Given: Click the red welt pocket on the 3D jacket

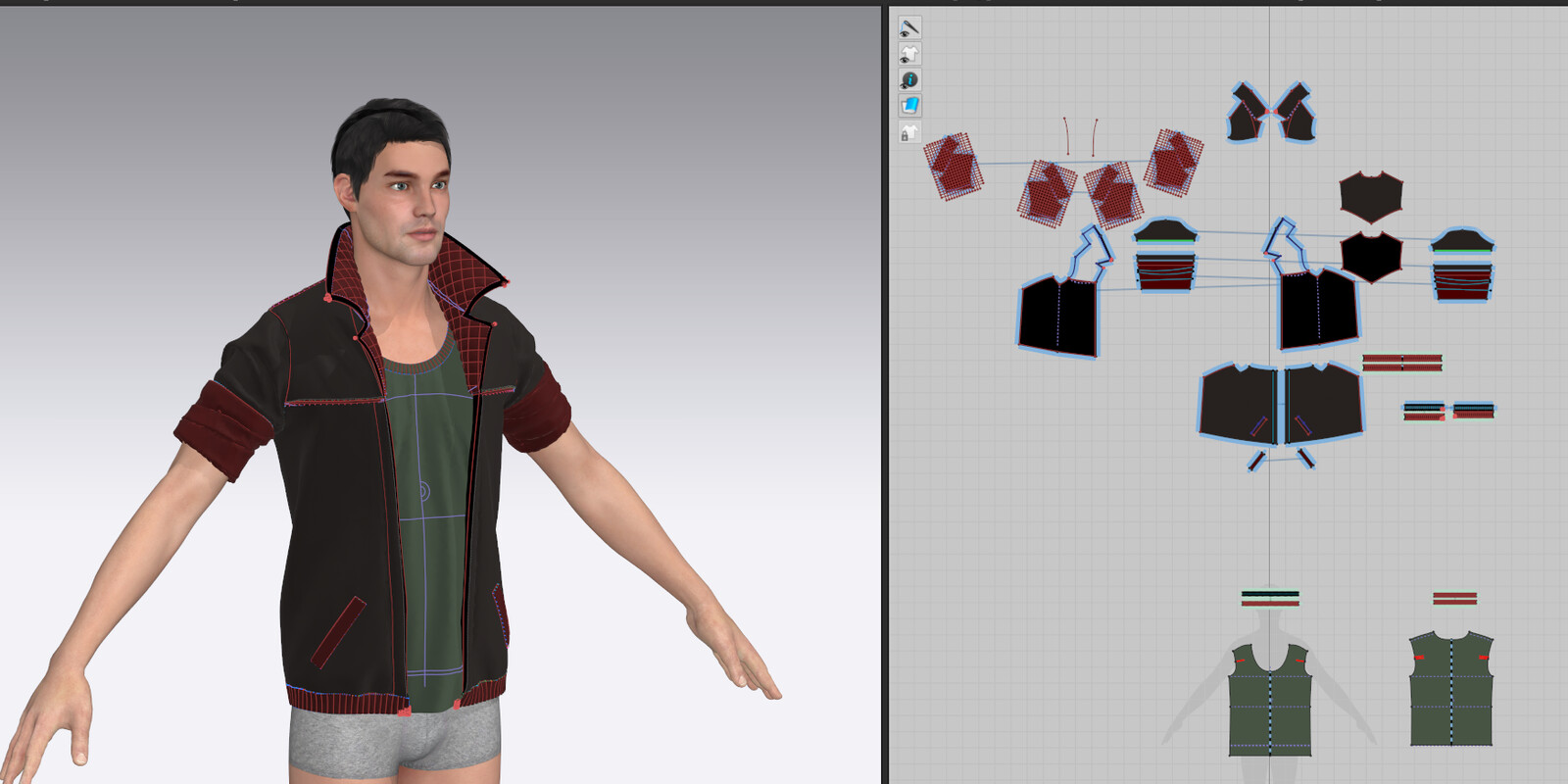Looking at the screenshot, I should coord(339,633).
